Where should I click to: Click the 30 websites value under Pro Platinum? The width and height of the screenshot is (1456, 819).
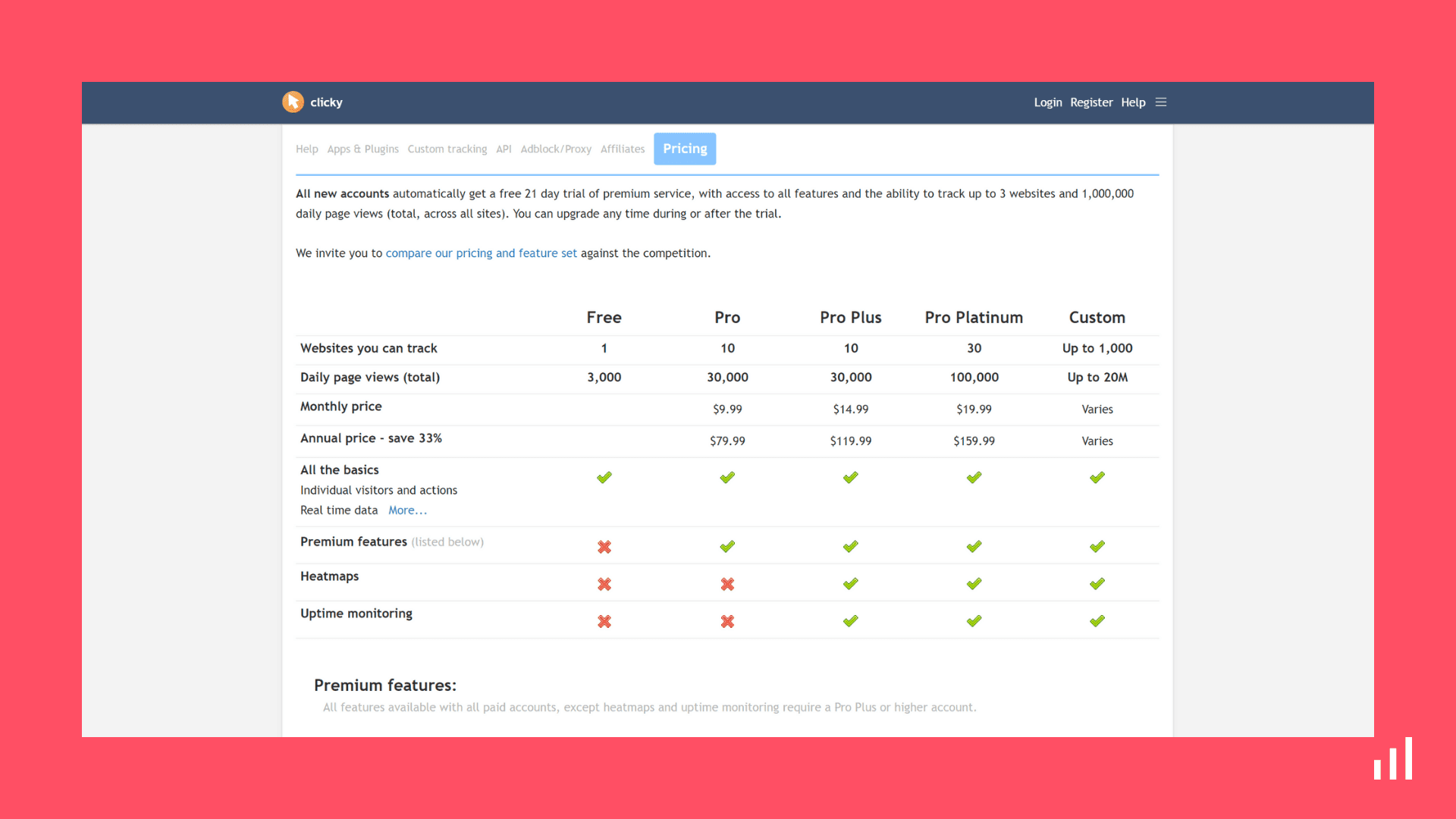[974, 348]
